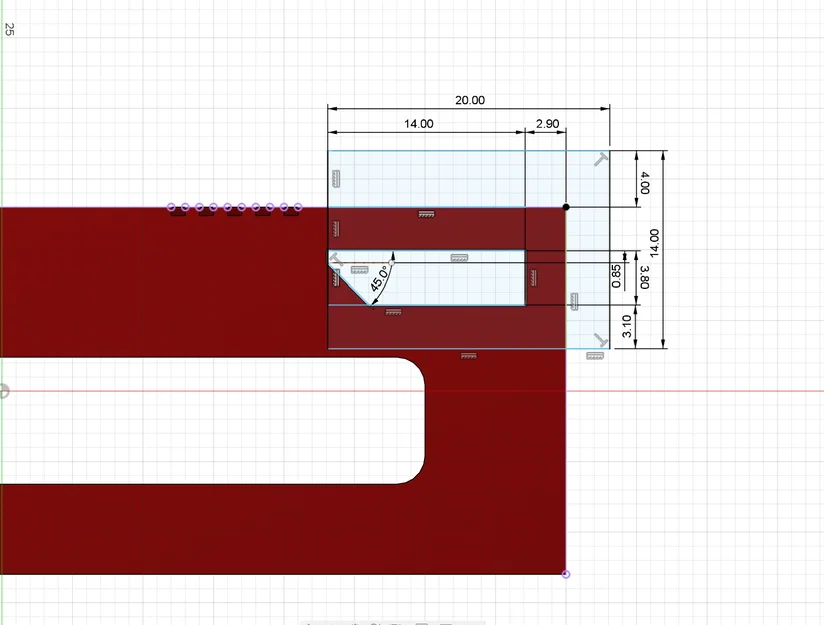Image resolution: width=824 pixels, height=625 pixels.
Task: Click the 3.80 vertical dimension label
Action: pos(645,277)
